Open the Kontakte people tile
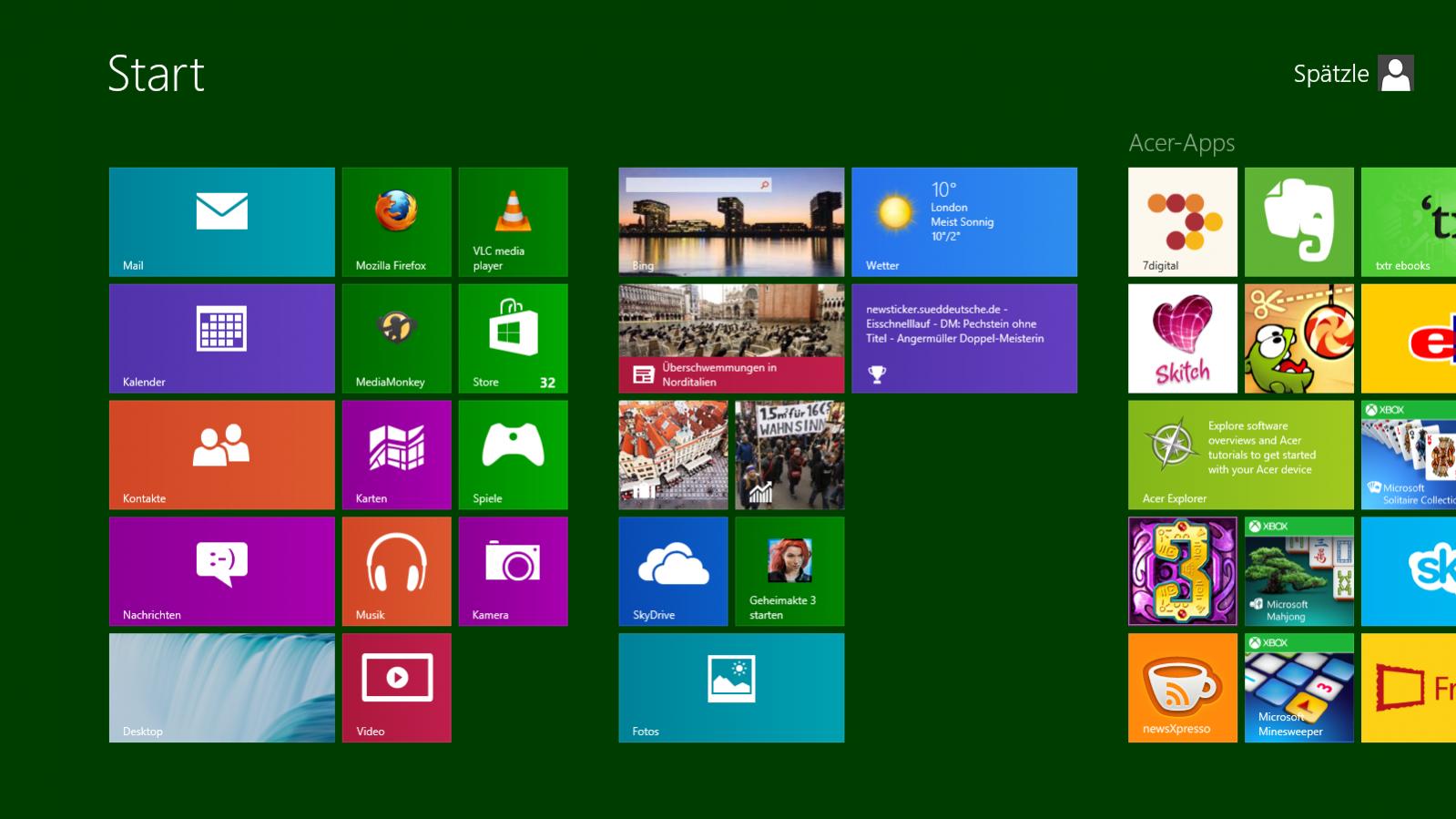Screen dimensions: 1456x819 click(x=221, y=455)
